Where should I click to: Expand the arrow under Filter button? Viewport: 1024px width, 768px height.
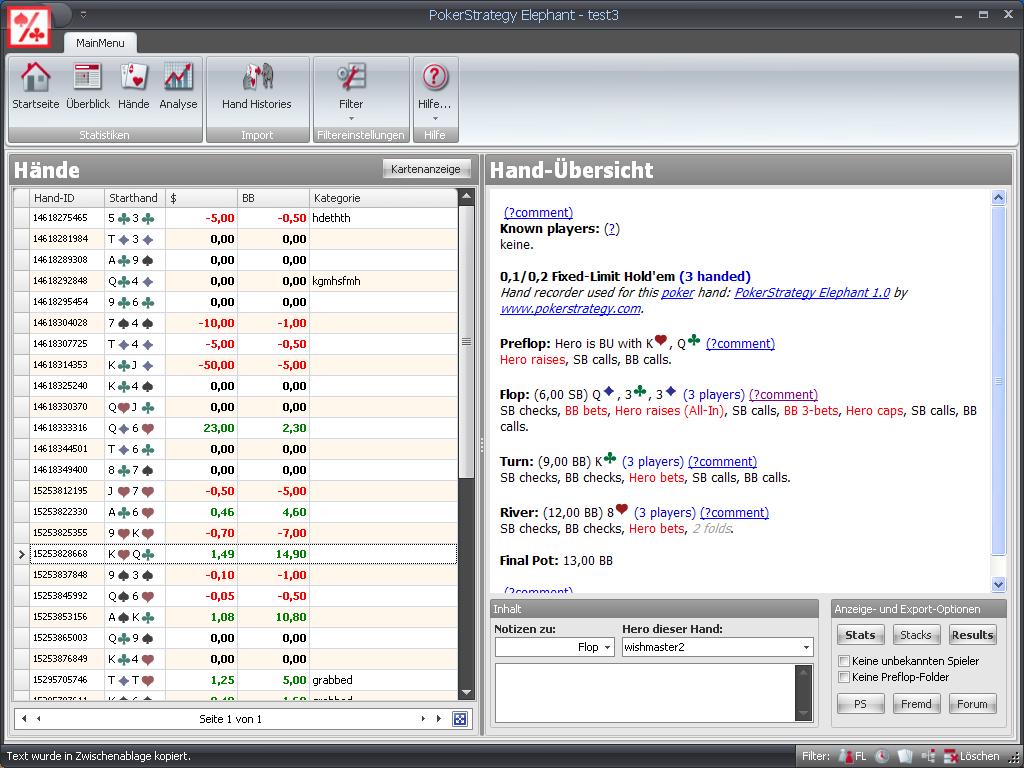(351, 119)
